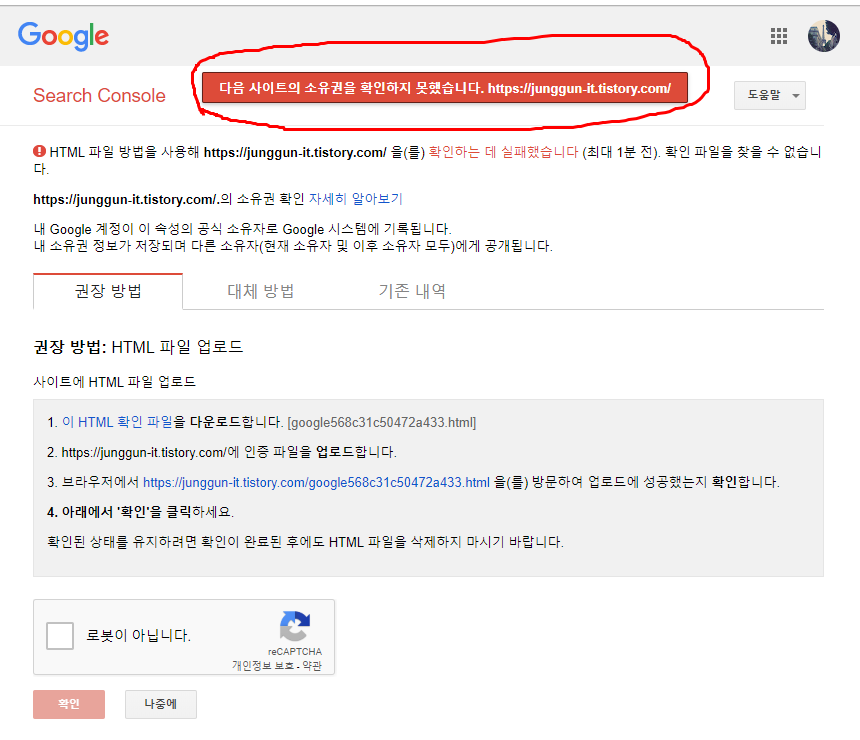Click the reCAPTCHA logo icon

coord(295,626)
